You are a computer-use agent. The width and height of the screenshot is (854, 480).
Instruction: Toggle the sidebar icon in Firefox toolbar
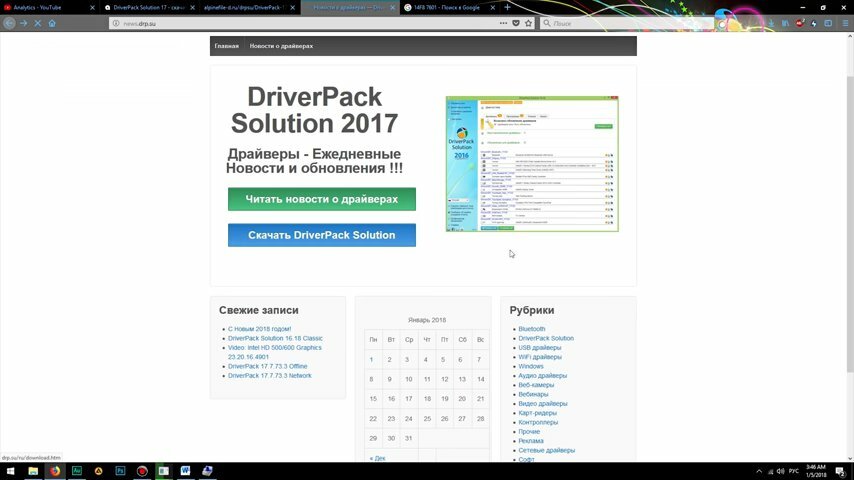pyautogui.click(x=828, y=23)
